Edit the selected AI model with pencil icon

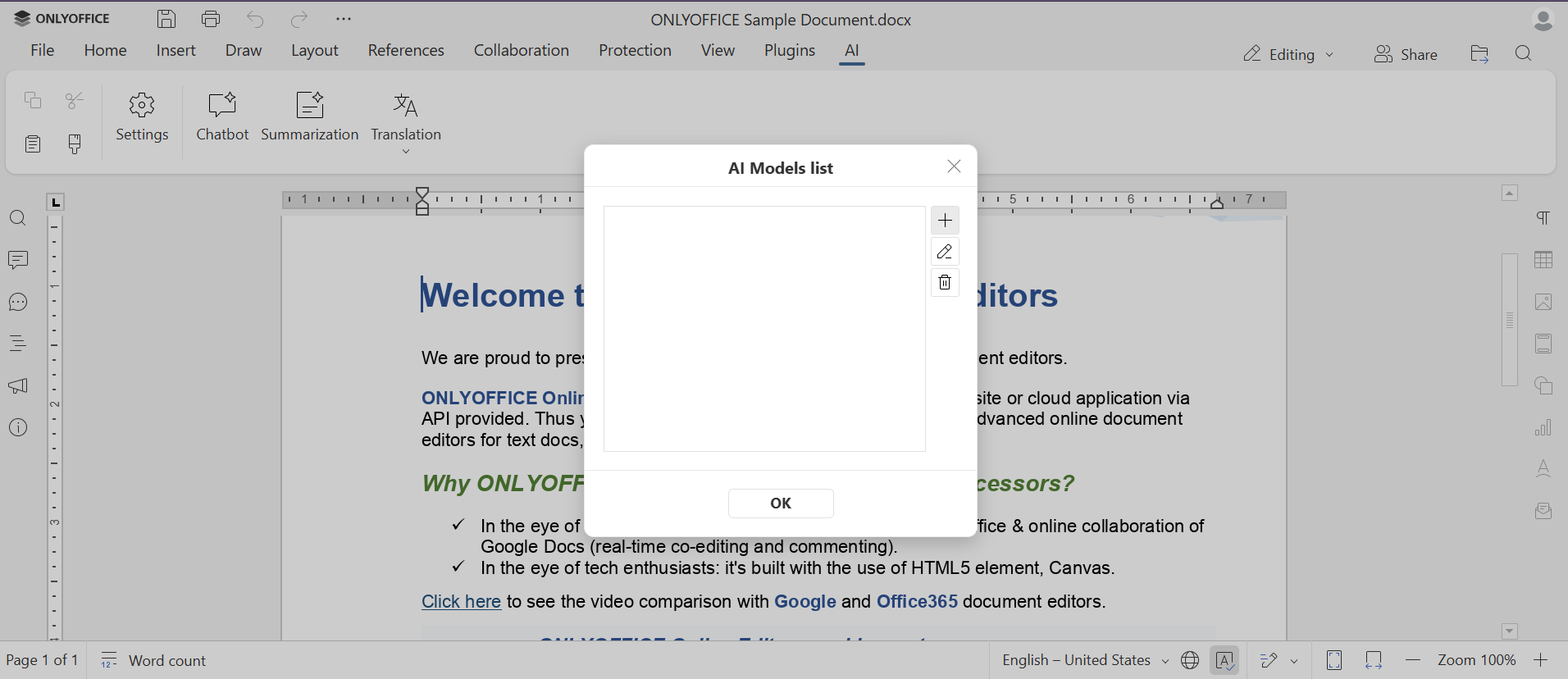point(945,252)
